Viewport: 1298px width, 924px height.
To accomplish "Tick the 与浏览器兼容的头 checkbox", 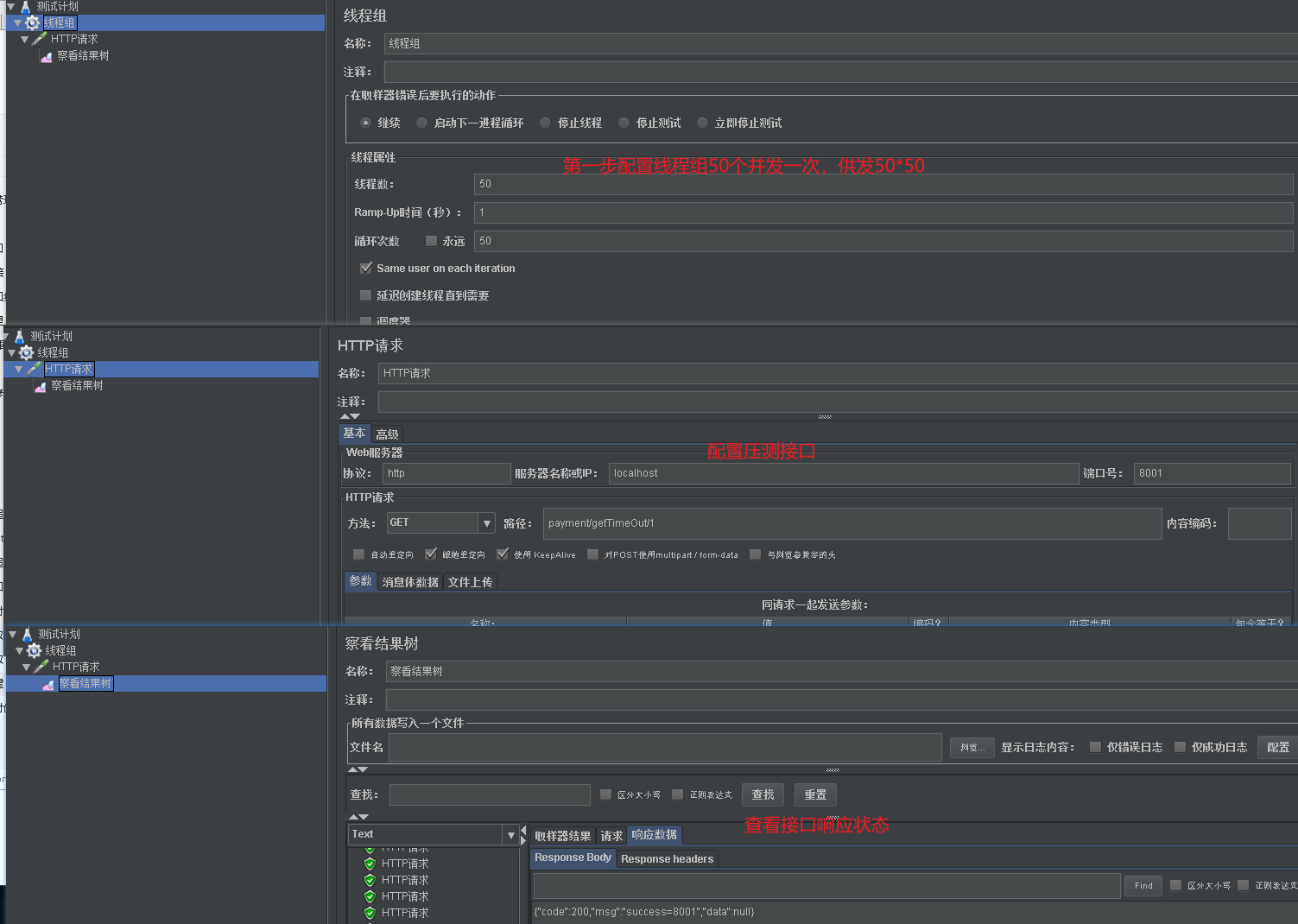I will 756,554.
